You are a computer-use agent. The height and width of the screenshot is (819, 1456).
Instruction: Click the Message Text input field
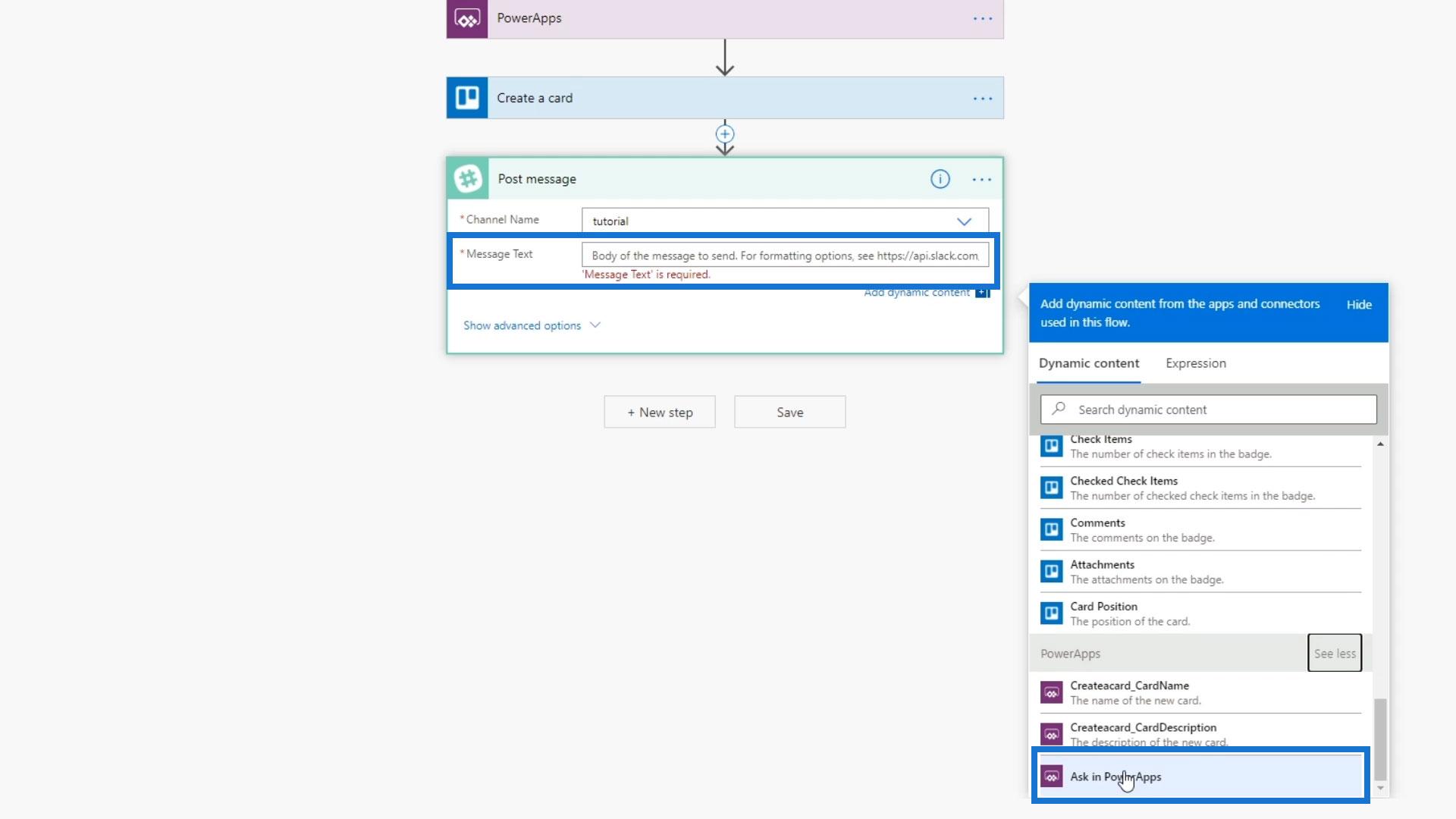point(784,256)
